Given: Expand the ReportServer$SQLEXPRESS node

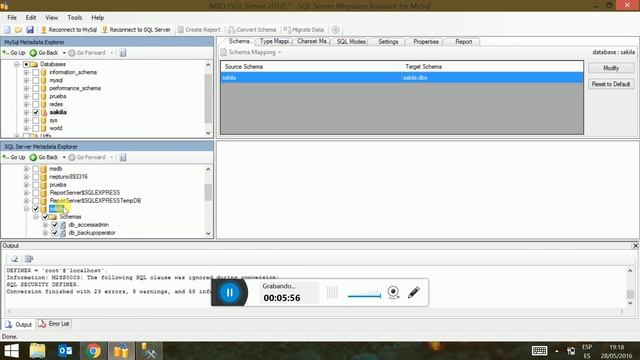Looking at the screenshot, I should (26, 193).
